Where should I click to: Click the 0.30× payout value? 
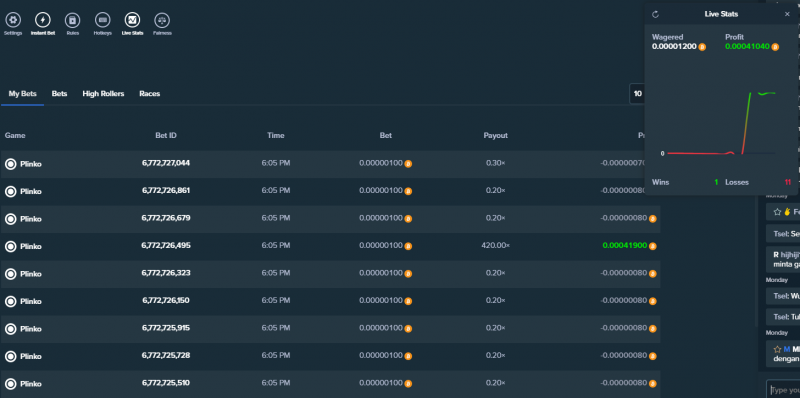tap(495, 163)
